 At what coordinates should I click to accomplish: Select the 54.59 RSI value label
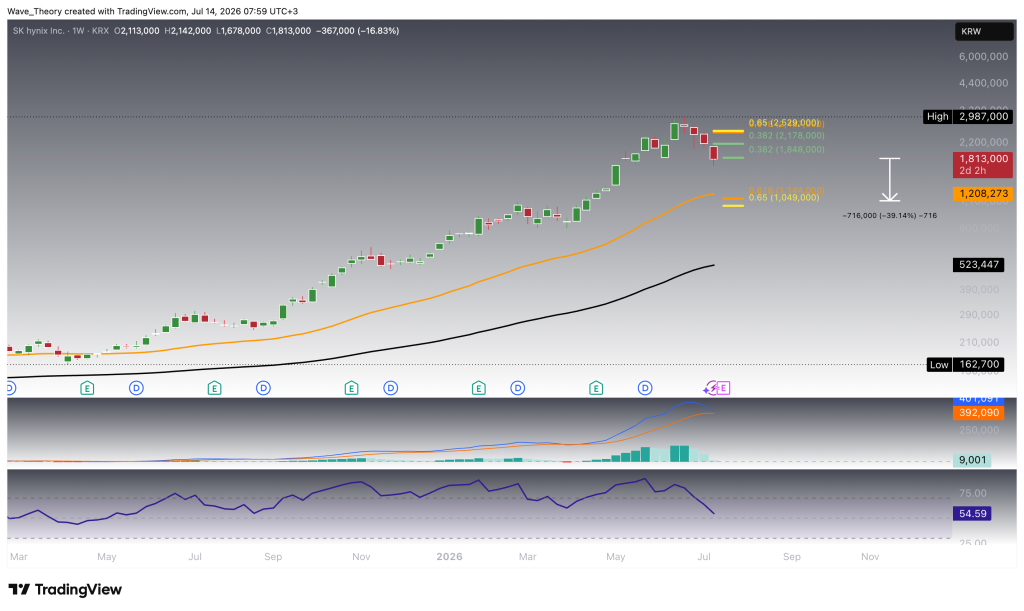(972, 514)
